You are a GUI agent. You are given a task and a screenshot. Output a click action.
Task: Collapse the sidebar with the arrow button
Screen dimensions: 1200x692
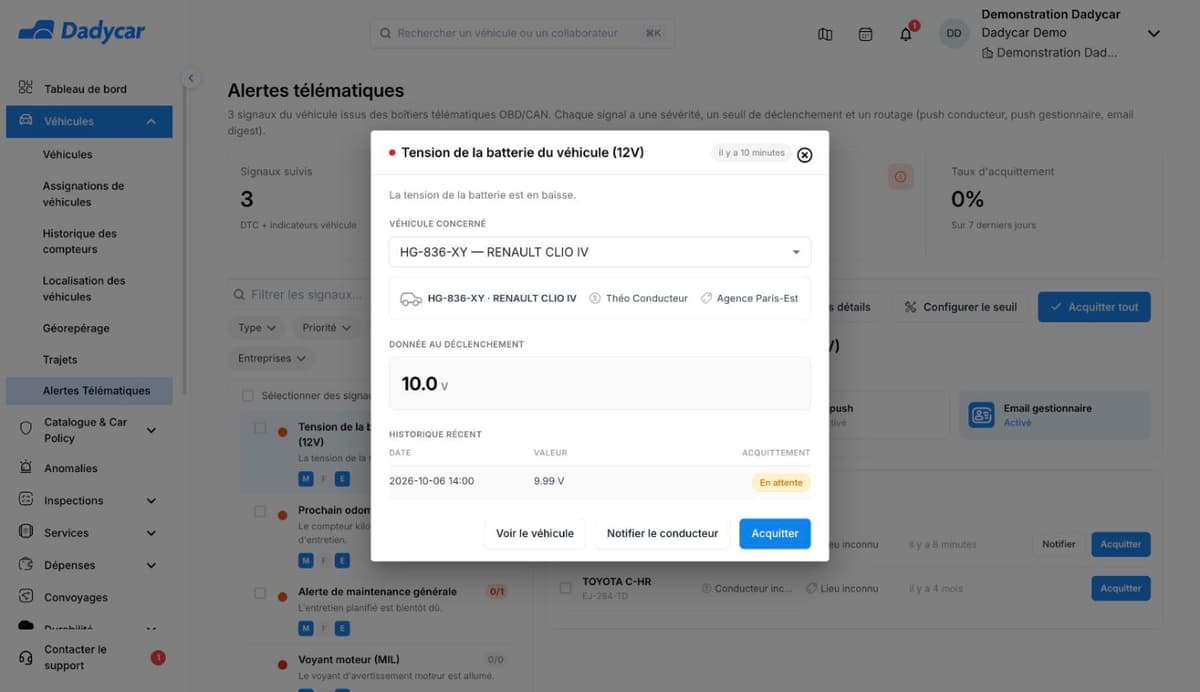click(x=191, y=78)
